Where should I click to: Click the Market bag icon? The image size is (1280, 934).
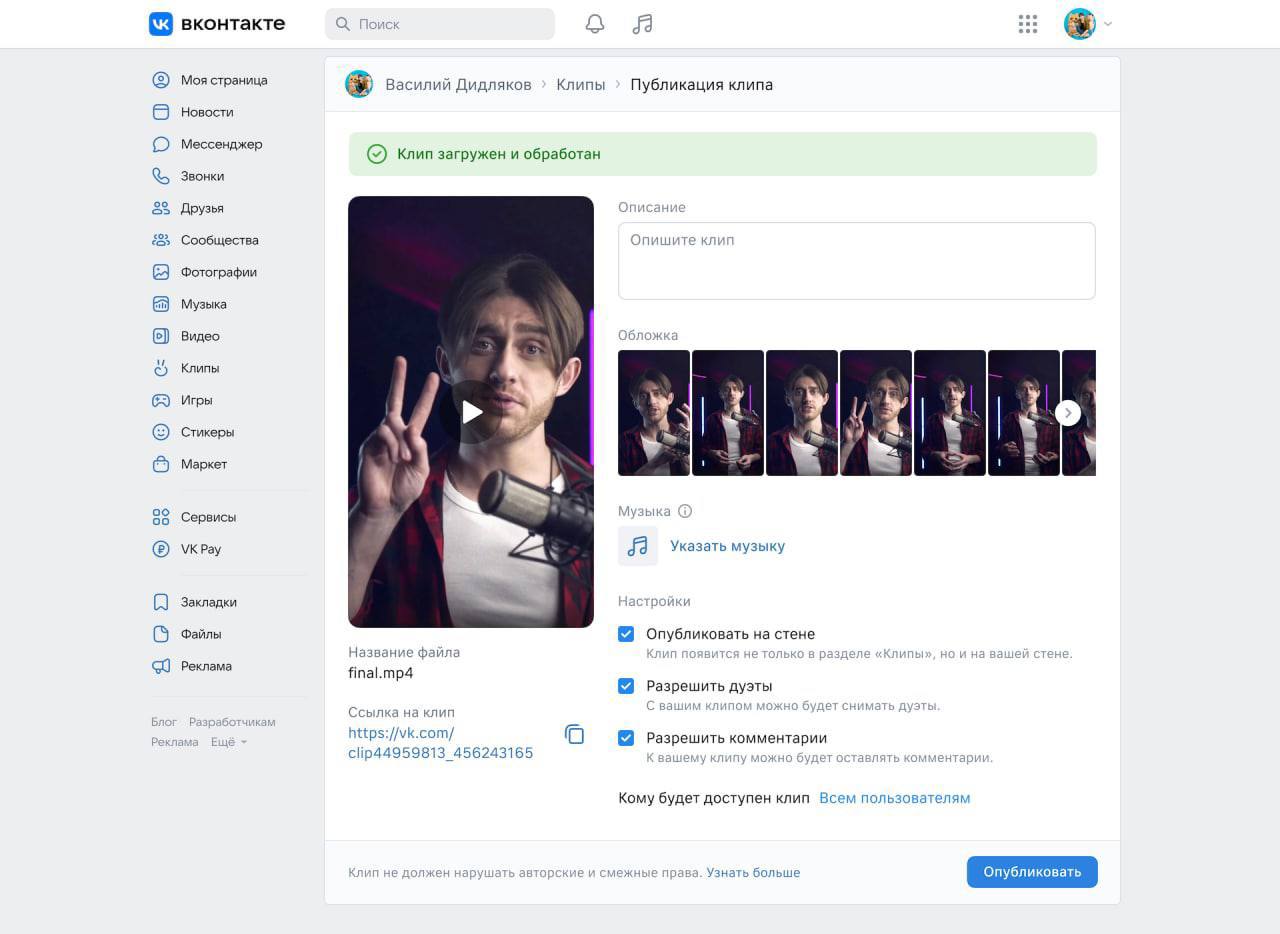[x=161, y=464]
